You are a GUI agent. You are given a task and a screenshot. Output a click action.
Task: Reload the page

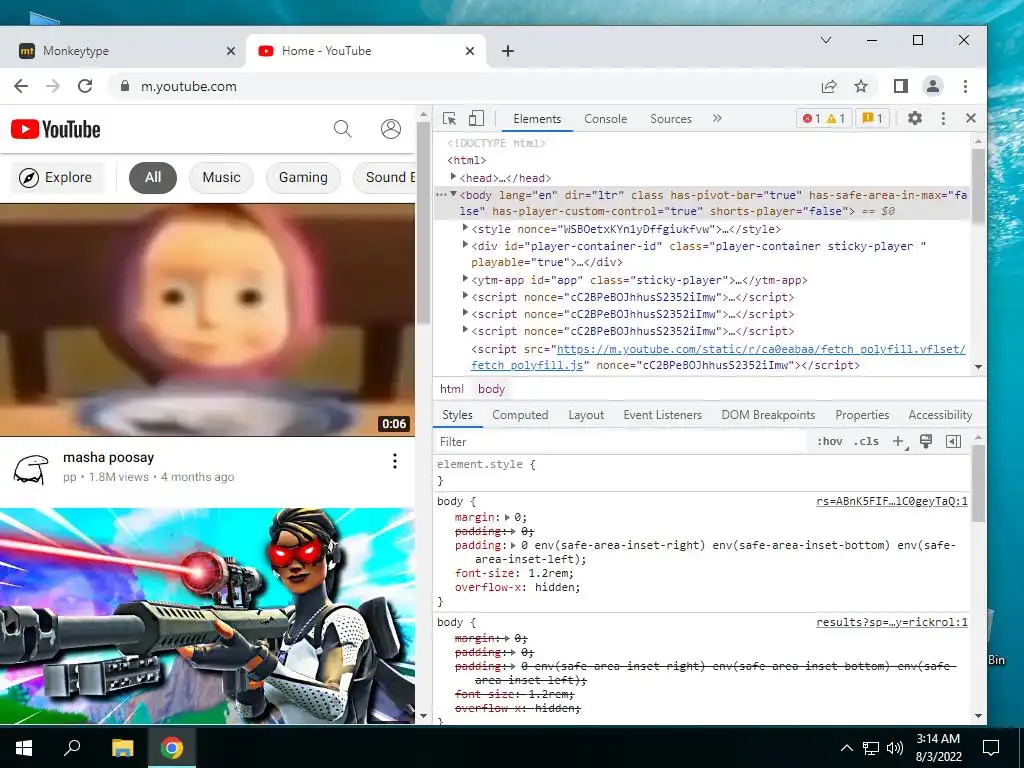[x=85, y=86]
